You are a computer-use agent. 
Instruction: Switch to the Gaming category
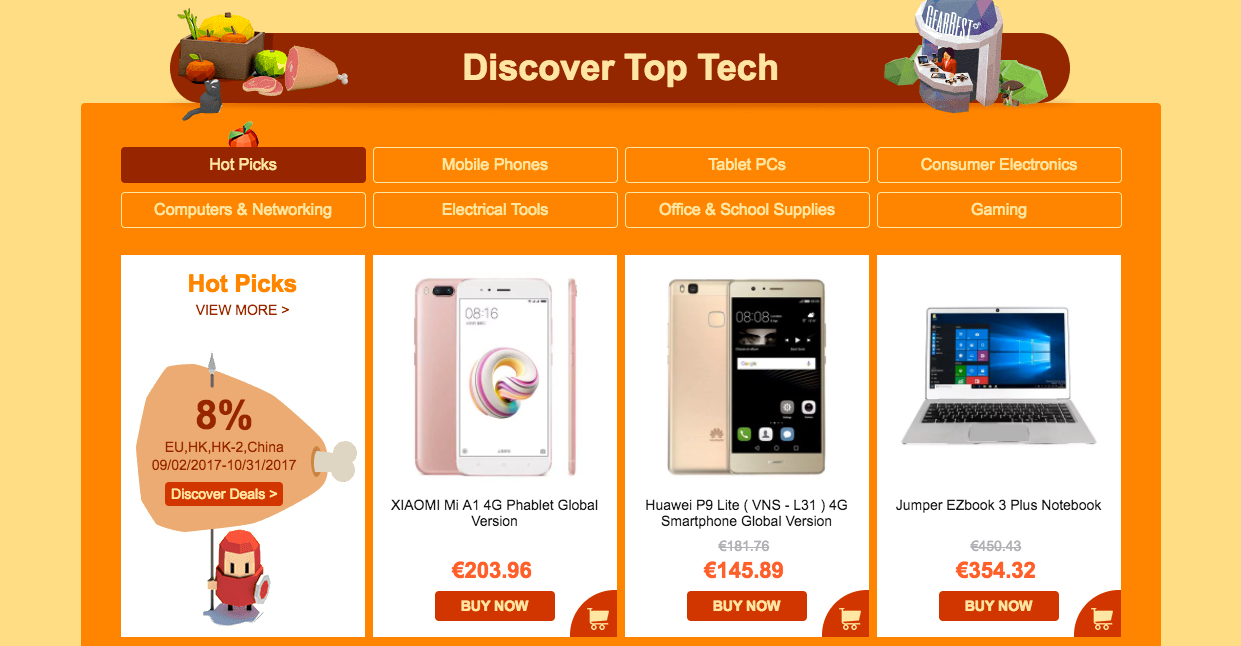pos(999,210)
